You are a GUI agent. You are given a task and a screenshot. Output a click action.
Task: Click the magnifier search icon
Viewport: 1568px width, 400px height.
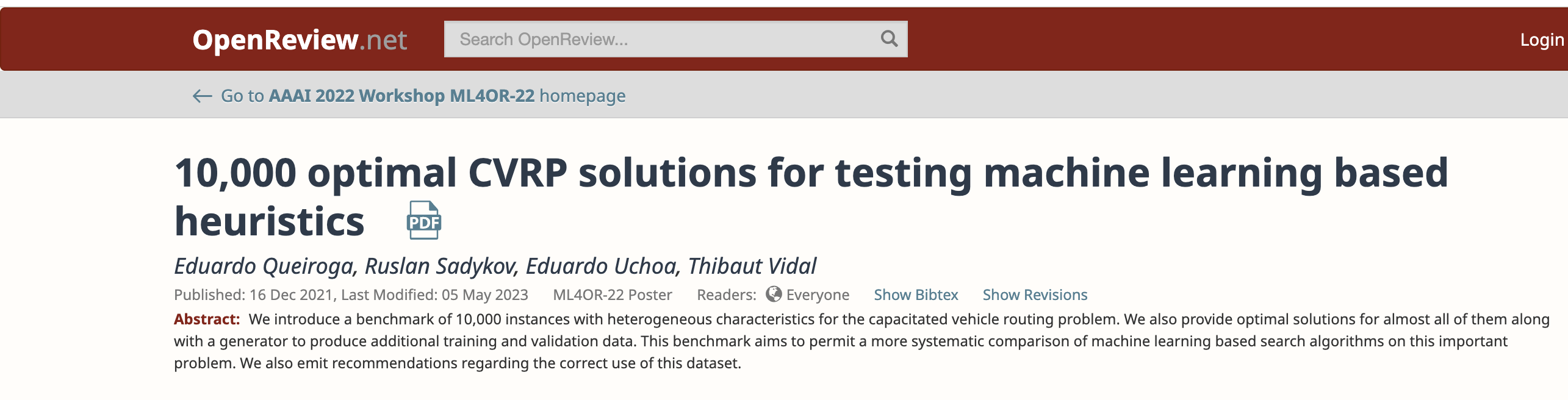[889, 39]
